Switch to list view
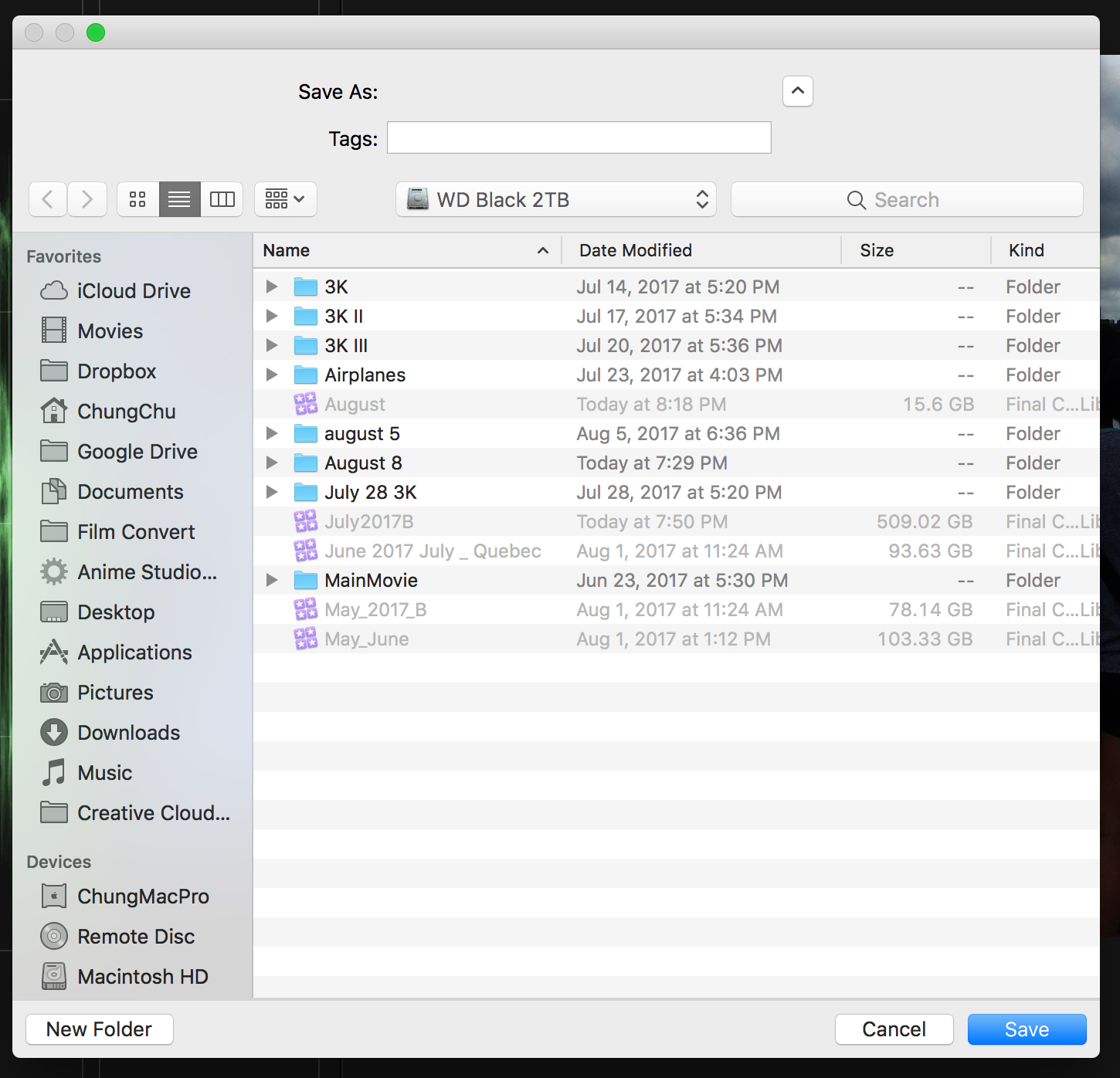Screen dimensions: 1120x1078 pos(180,199)
